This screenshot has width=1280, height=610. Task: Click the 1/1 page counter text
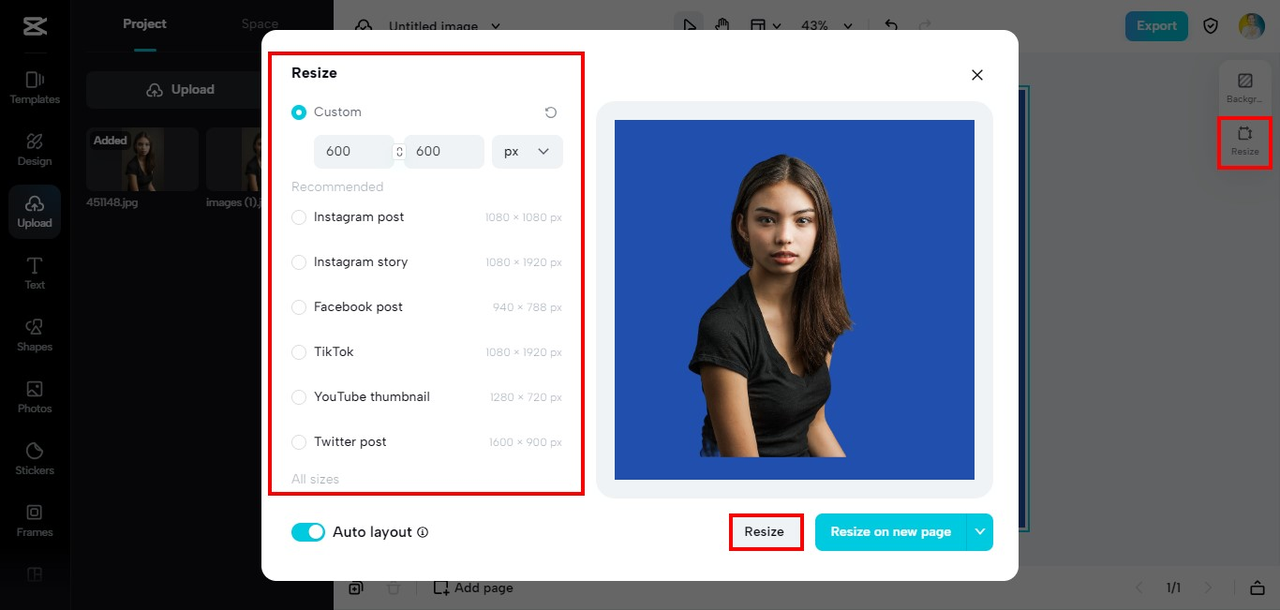[1173, 588]
